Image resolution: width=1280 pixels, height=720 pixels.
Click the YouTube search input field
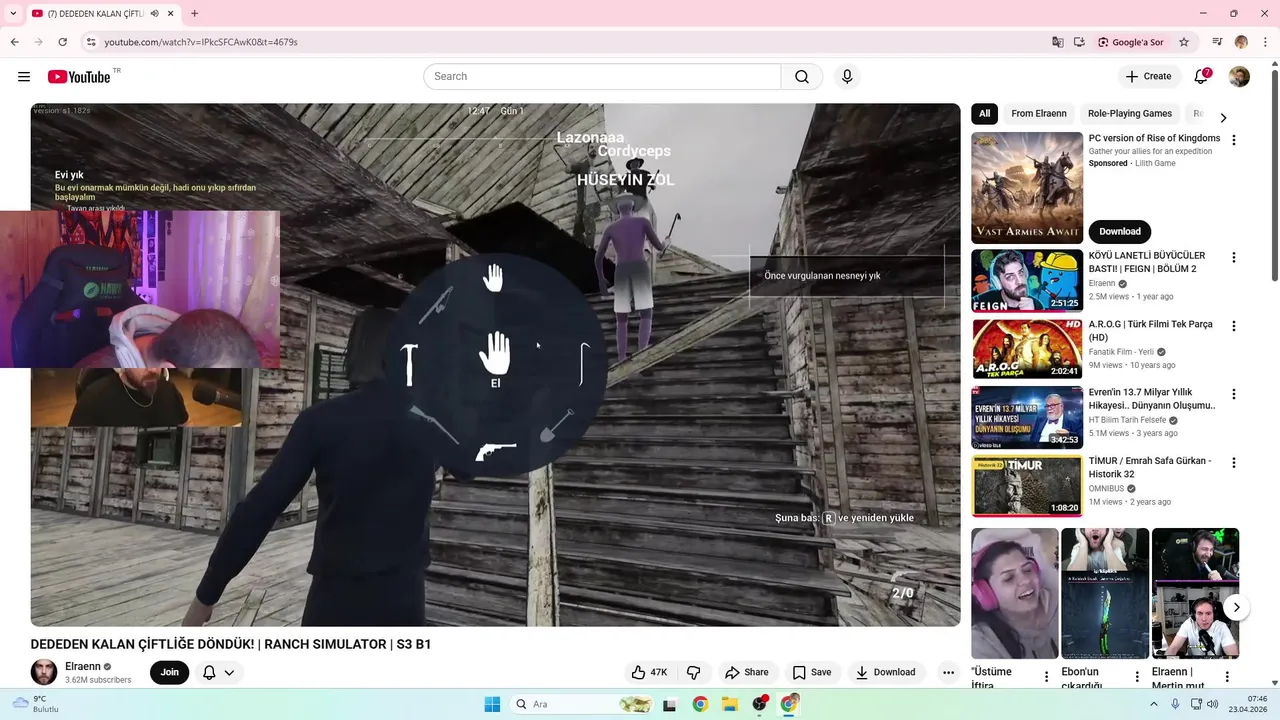point(602,77)
